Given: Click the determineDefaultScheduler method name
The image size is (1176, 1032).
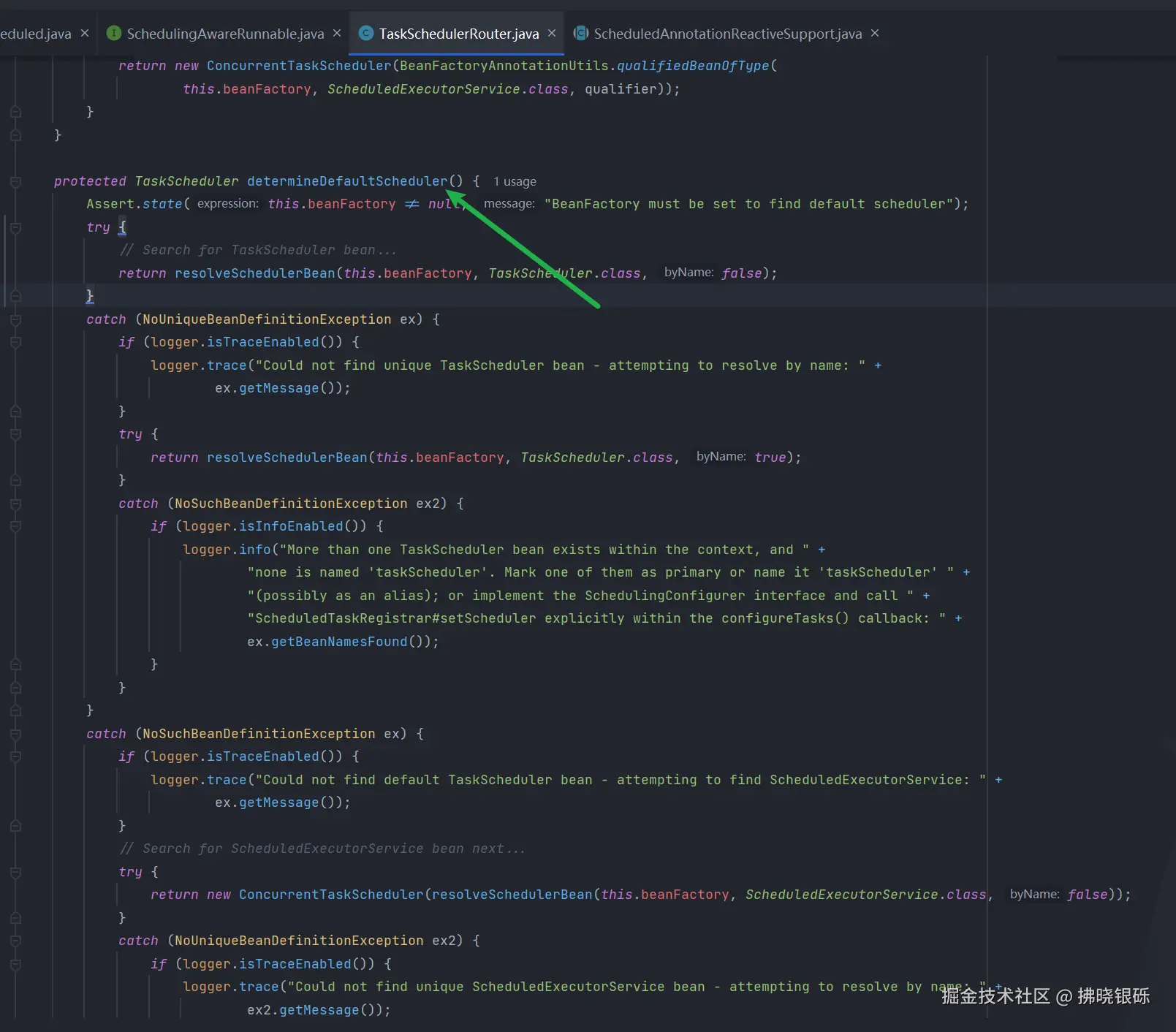Looking at the screenshot, I should point(347,181).
